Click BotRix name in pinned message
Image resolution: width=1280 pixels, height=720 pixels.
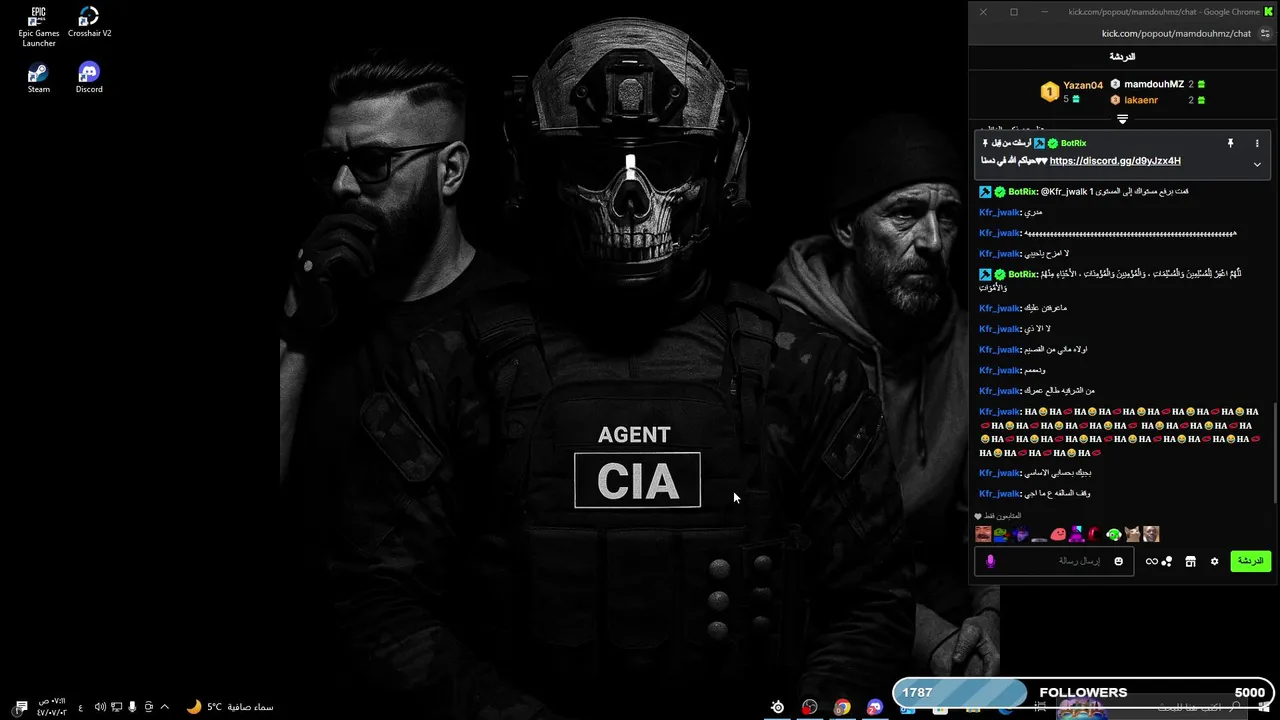(1073, 143)
